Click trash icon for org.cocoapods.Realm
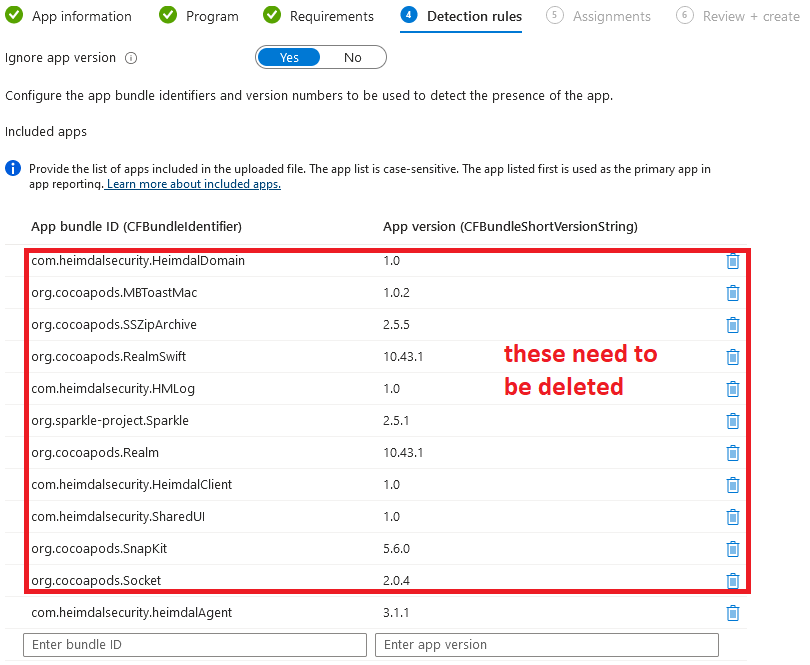 coord(733,453)
